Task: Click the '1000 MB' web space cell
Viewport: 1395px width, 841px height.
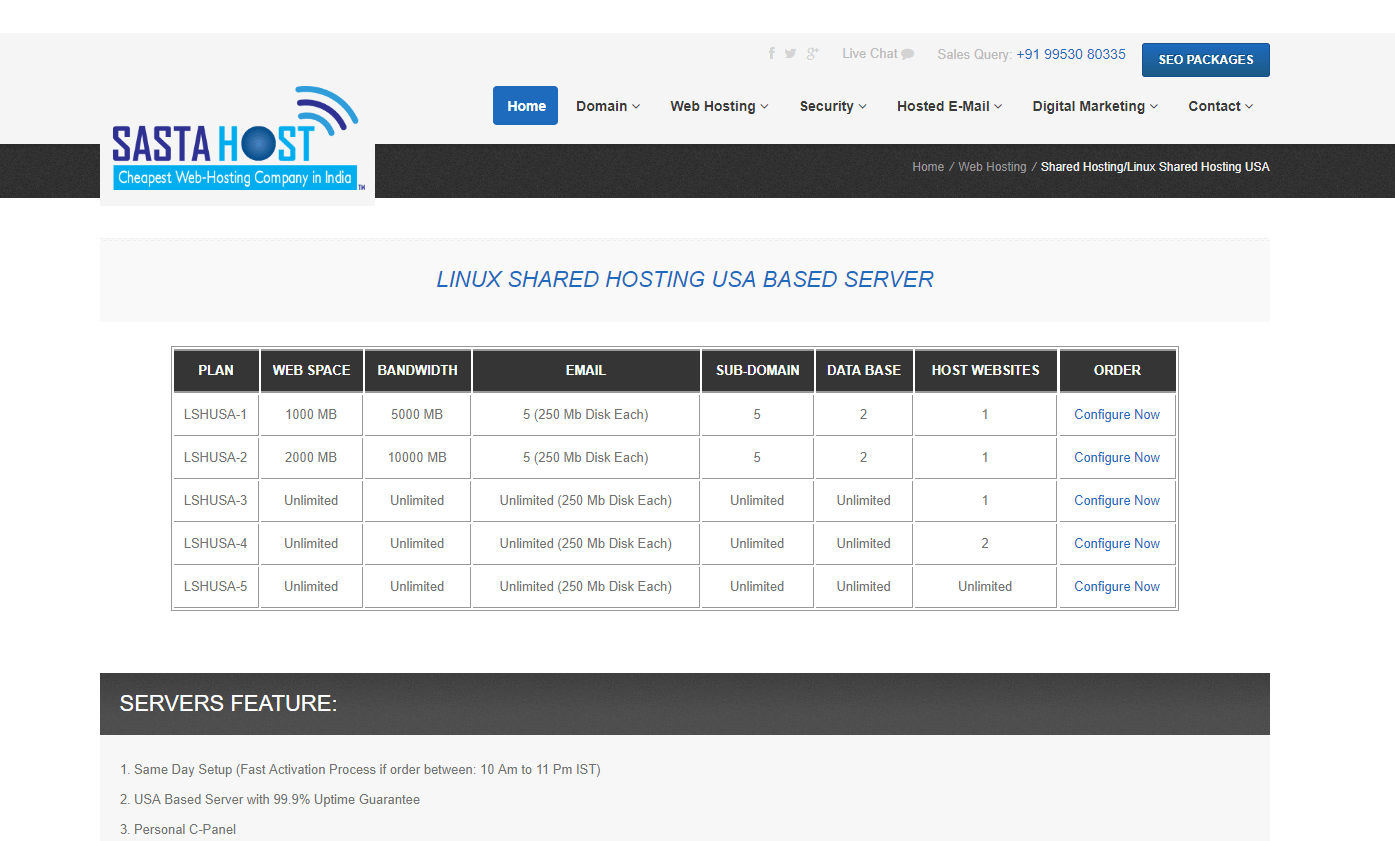Action: click(311, 414)
